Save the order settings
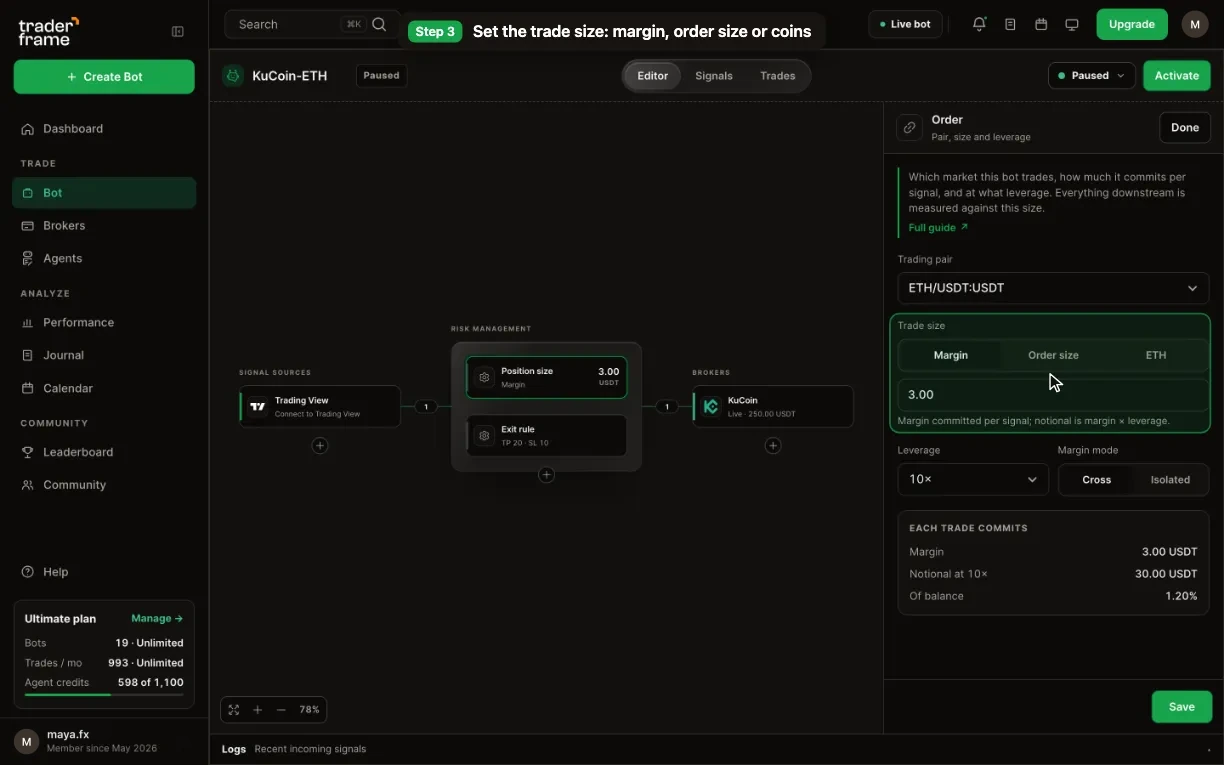The image size is (1224, 765). point(1181,706)
